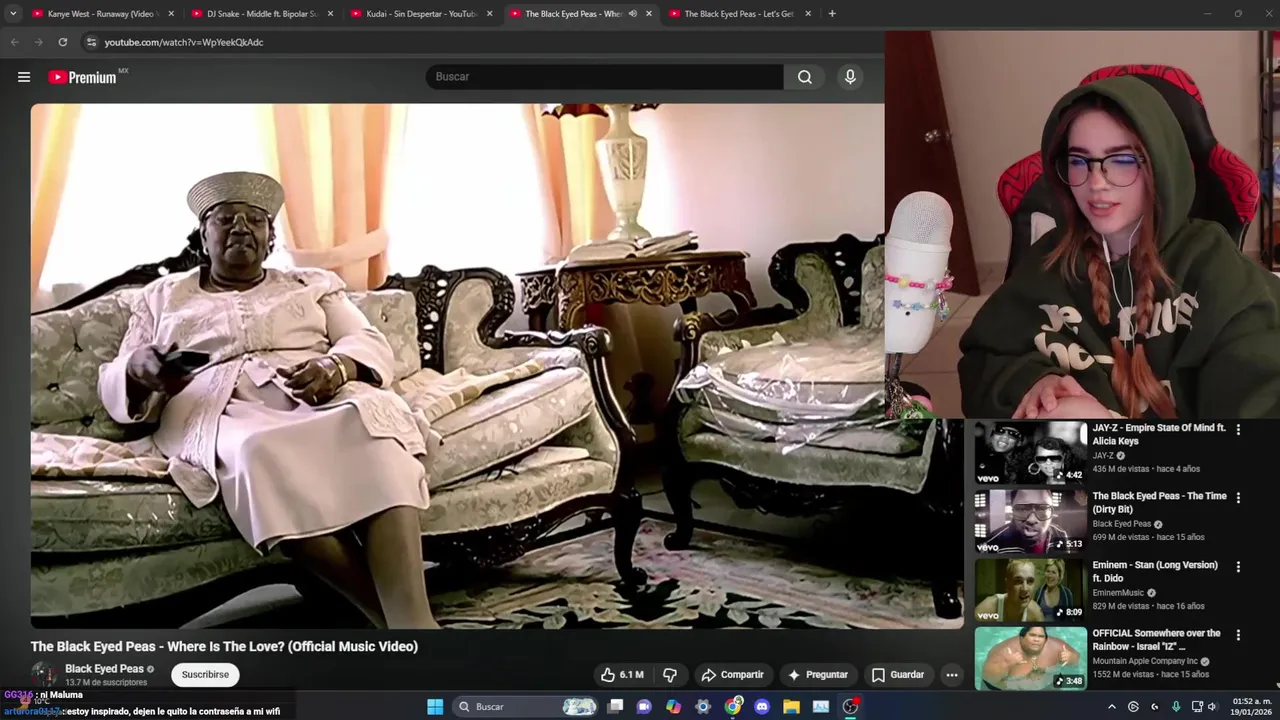Open the Black Eyed Peas channel name
Screen dimensions: 1280x720
tap(104, 669)
